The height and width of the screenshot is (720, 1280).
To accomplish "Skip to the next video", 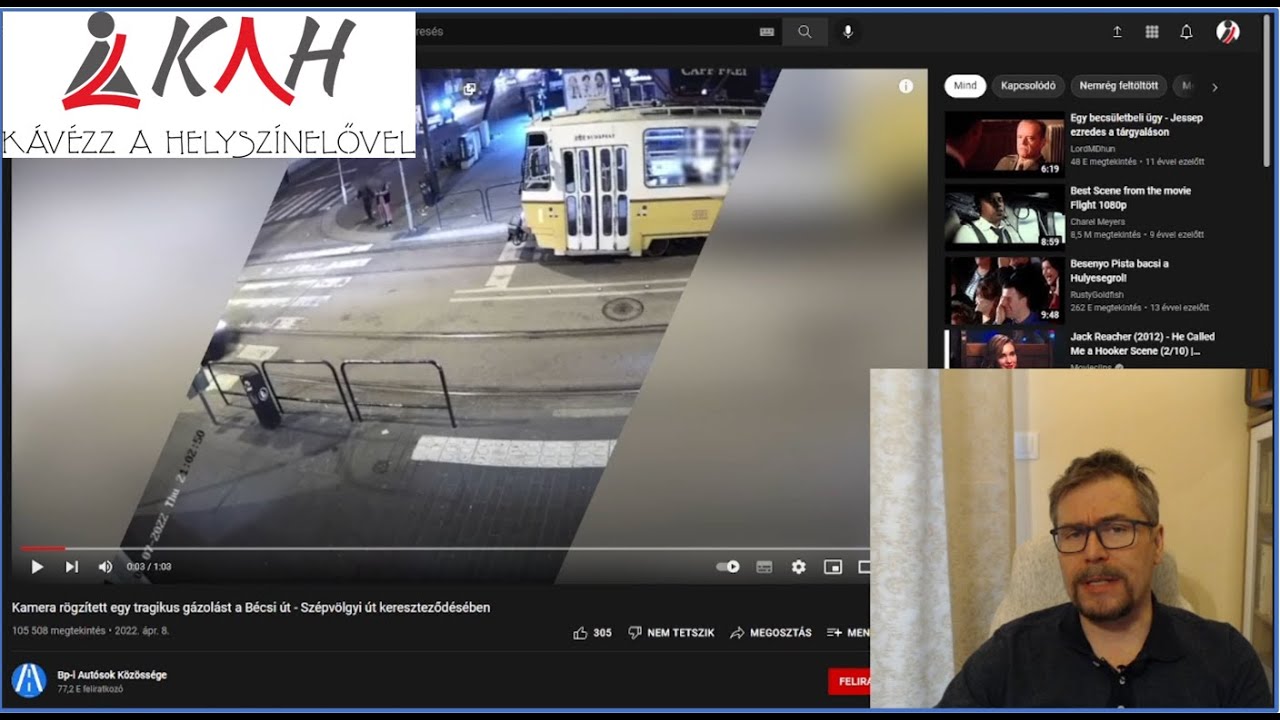I will click(72, 567).
